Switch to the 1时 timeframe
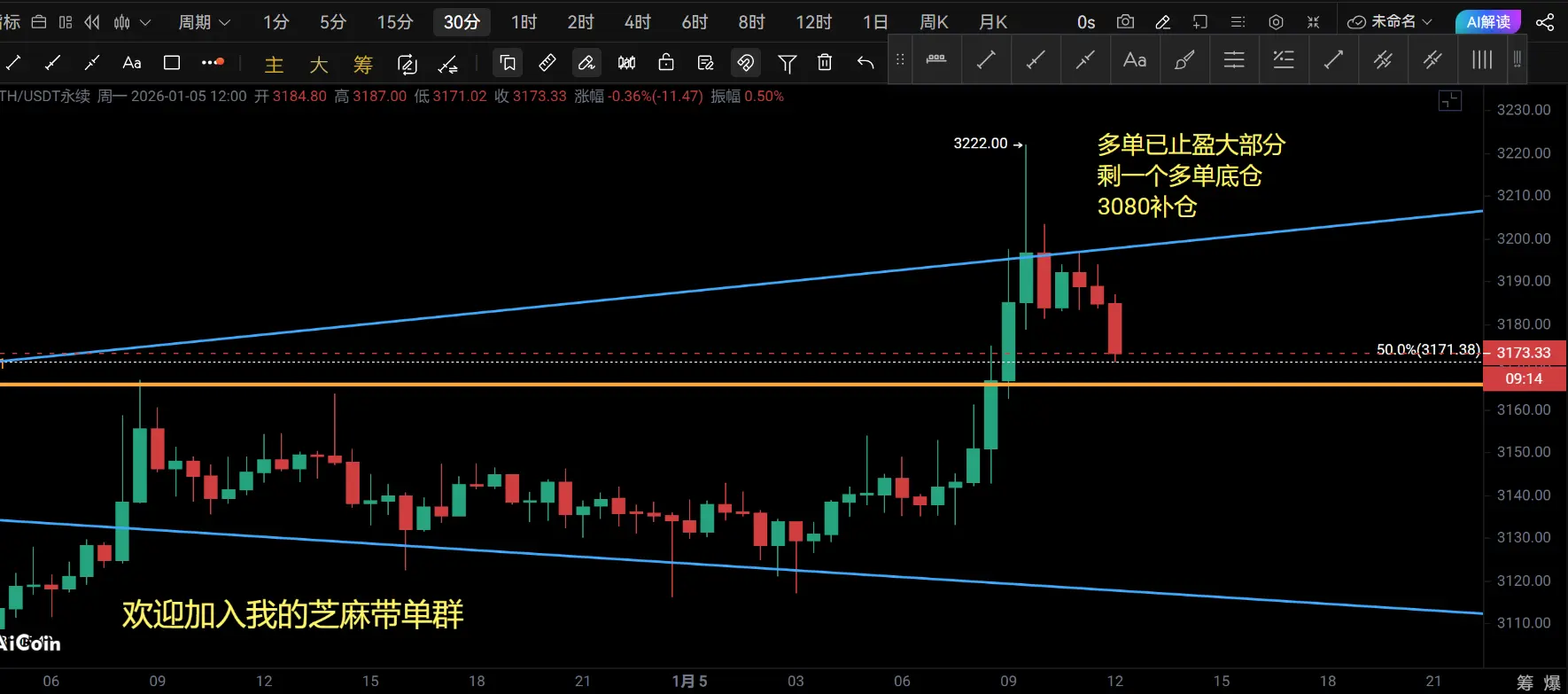The height and width of the screenshot is (694, 1568). pos(524,22)
